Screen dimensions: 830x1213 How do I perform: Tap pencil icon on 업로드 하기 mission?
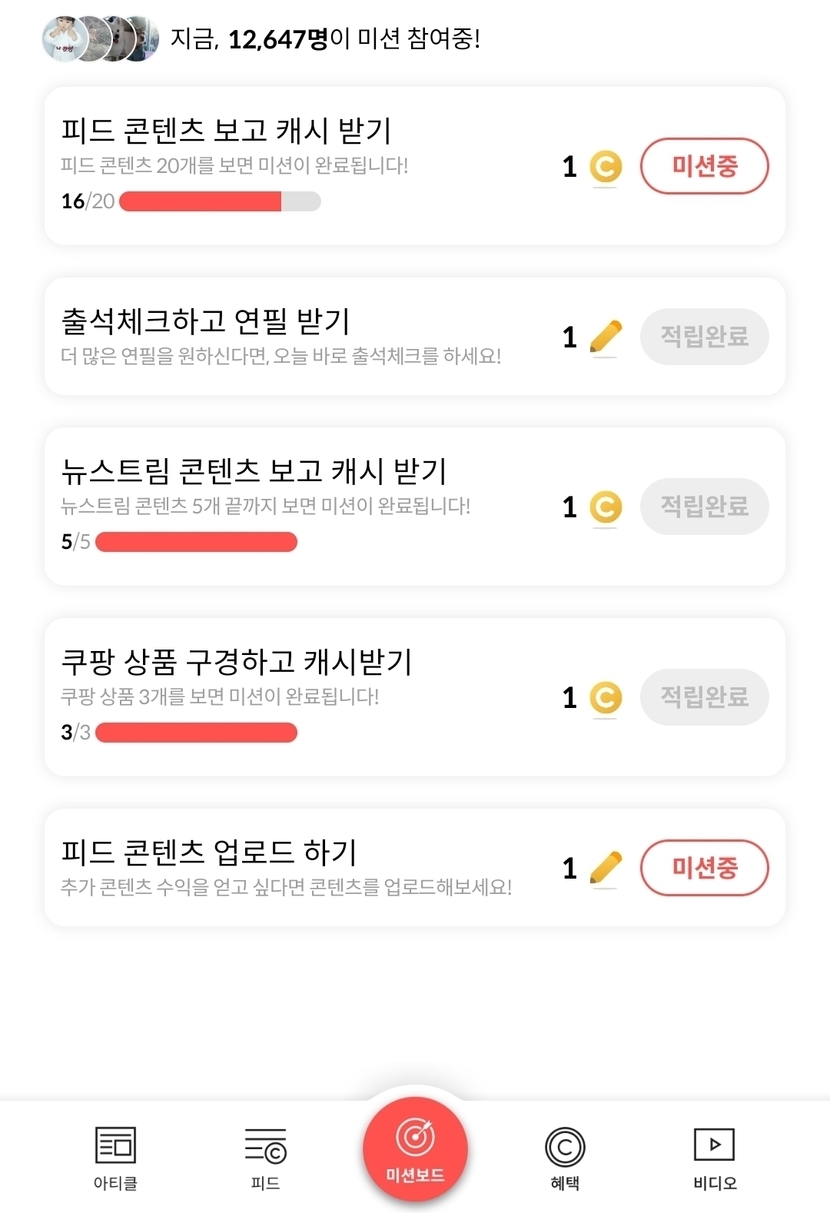click(x=605, y=867)
